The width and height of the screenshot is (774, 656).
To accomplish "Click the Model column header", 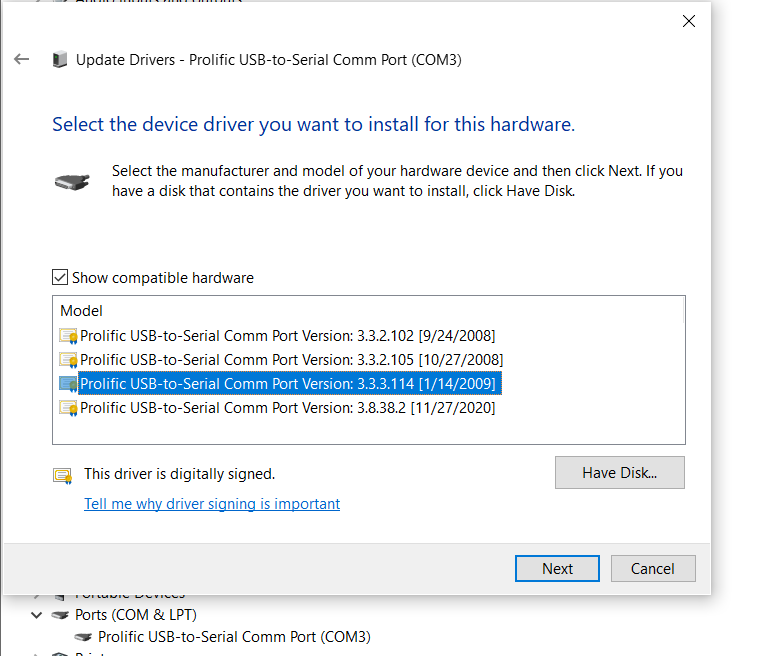I will 81,310.
